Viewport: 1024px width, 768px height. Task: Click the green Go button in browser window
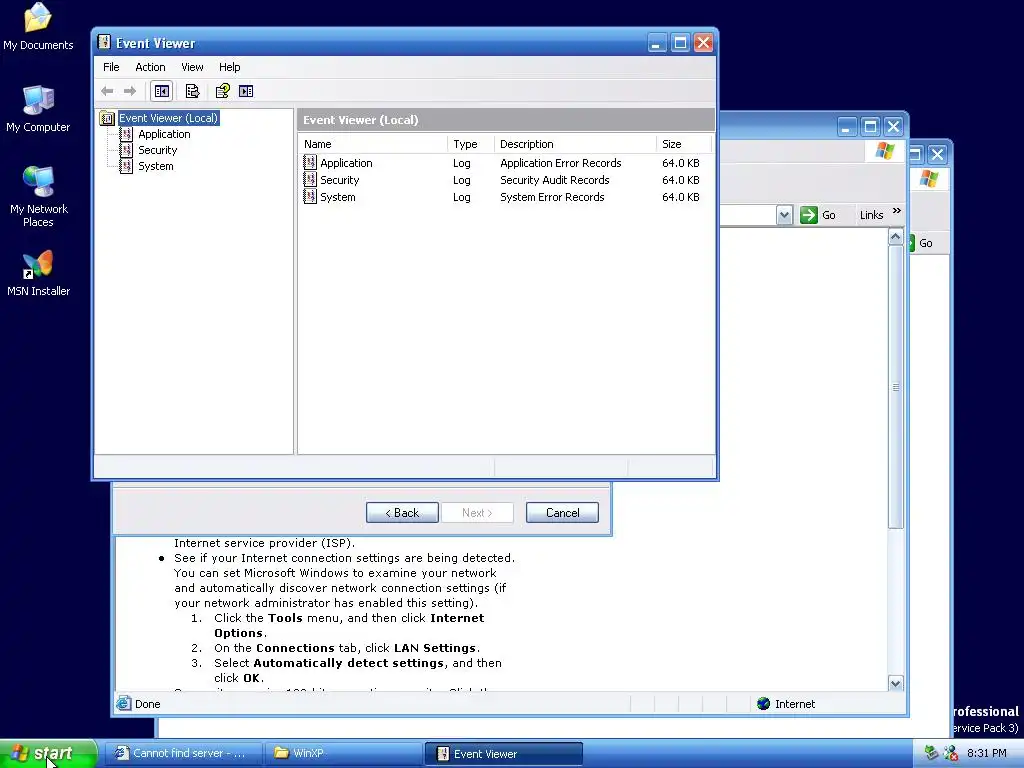818,215
